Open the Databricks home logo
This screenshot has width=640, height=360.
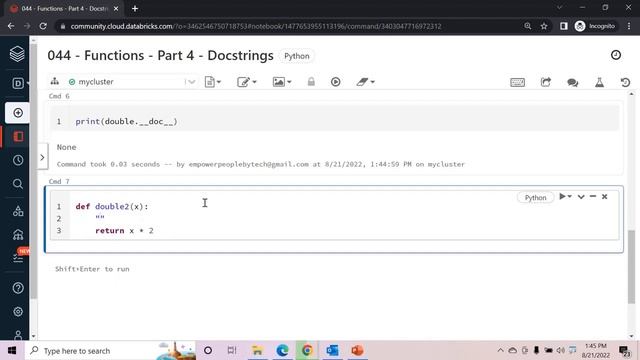[17, 53]
